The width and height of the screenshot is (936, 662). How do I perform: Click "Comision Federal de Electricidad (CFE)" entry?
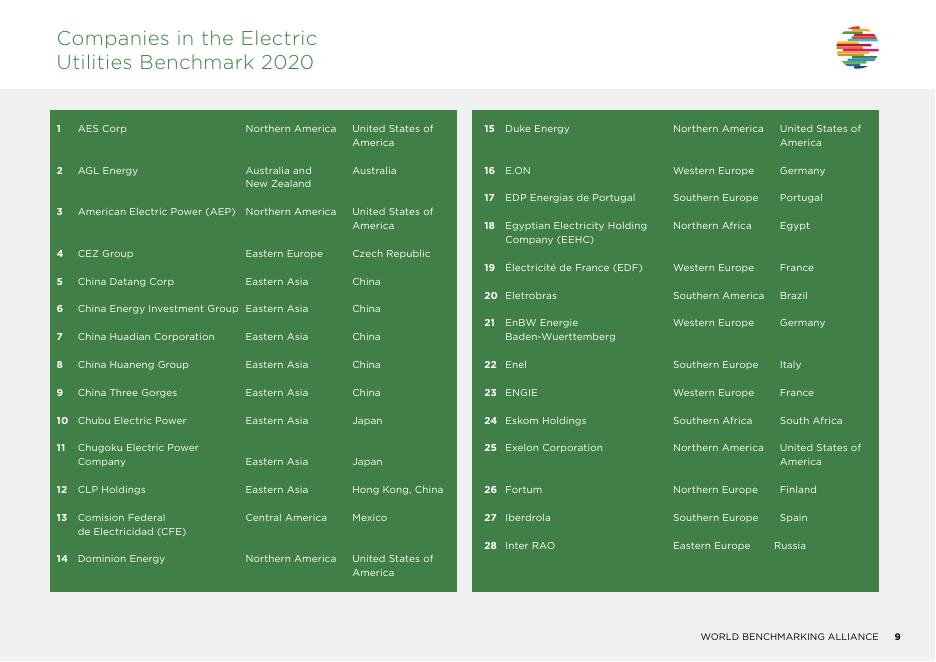click(131, 525)
